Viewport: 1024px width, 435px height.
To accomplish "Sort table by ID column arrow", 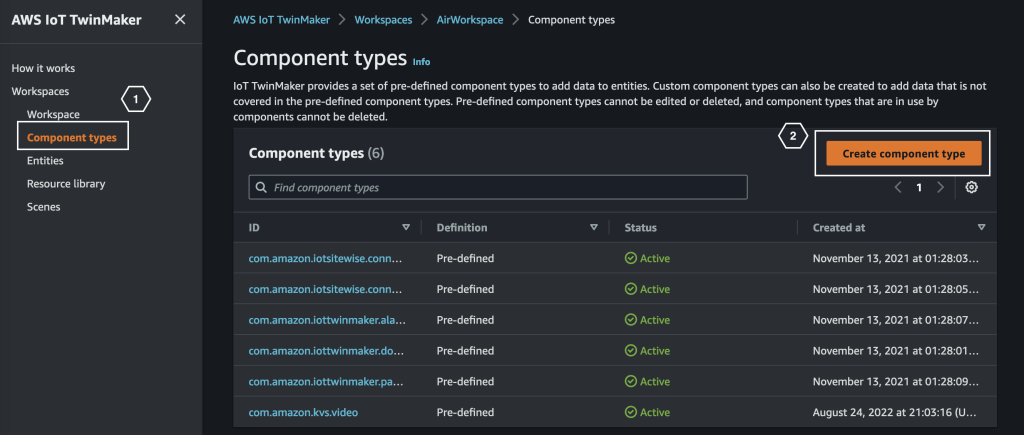I will 405,228.
